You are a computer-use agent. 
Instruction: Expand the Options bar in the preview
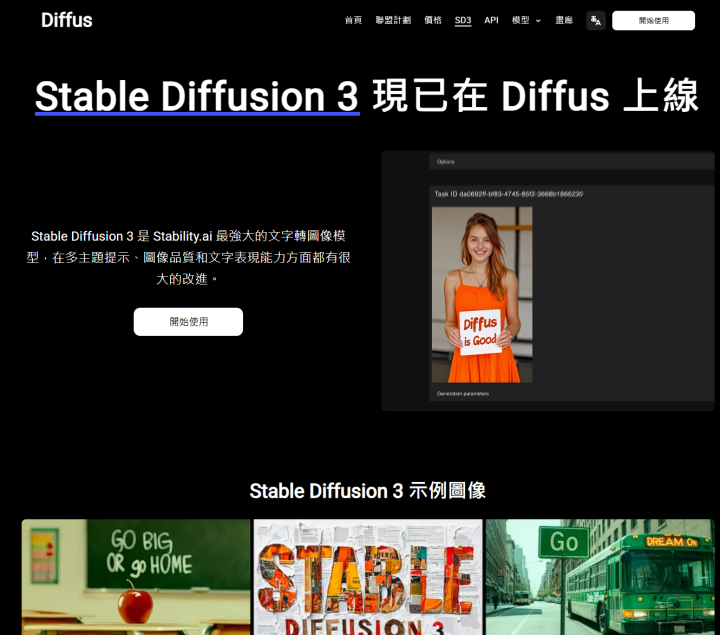[571, 161]
